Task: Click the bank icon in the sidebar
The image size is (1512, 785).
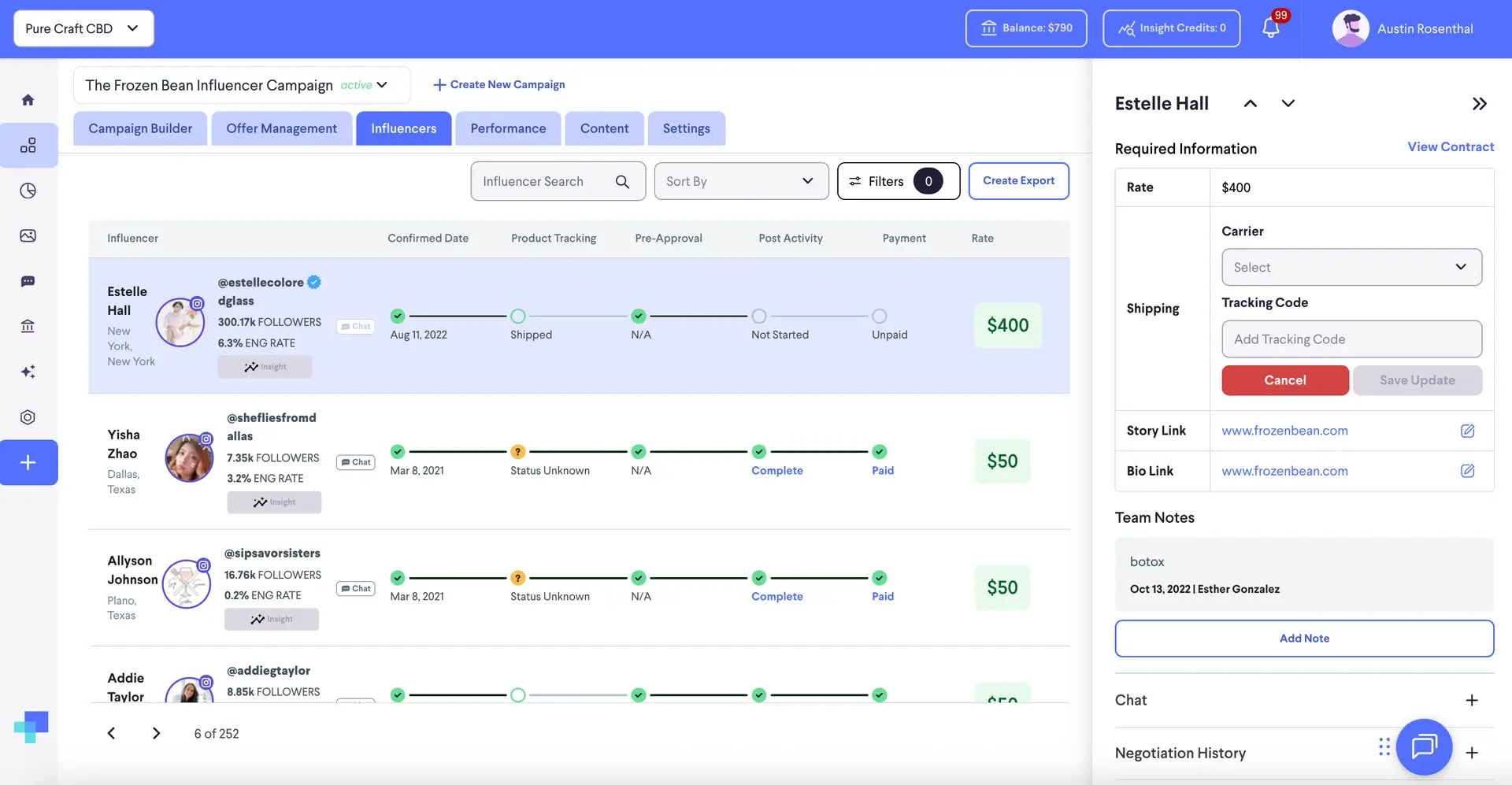Action: click(x=28, y=326)
